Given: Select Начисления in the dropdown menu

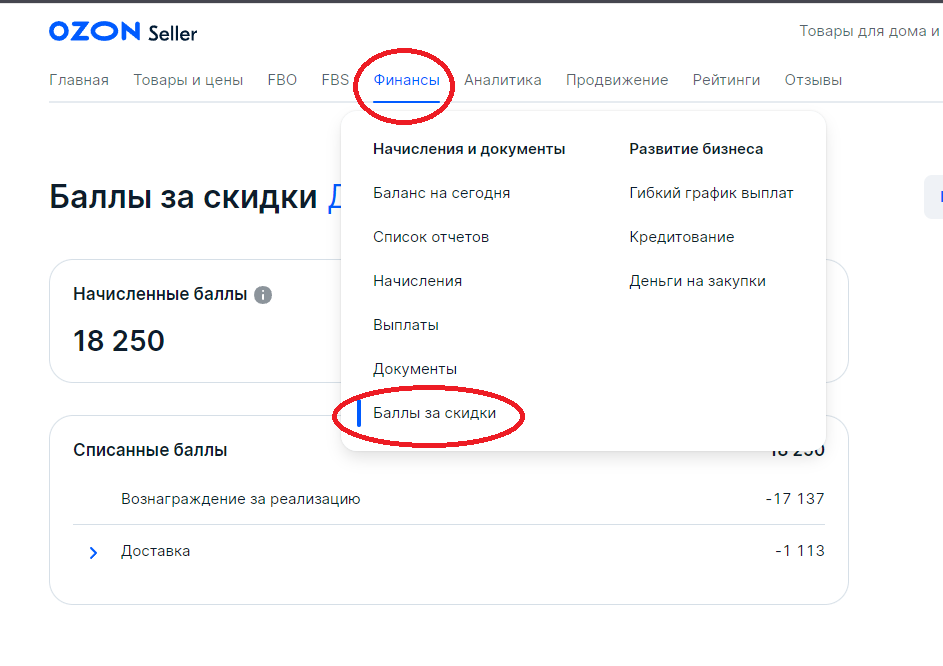Looking at the screenshot, I should [417, 281].
